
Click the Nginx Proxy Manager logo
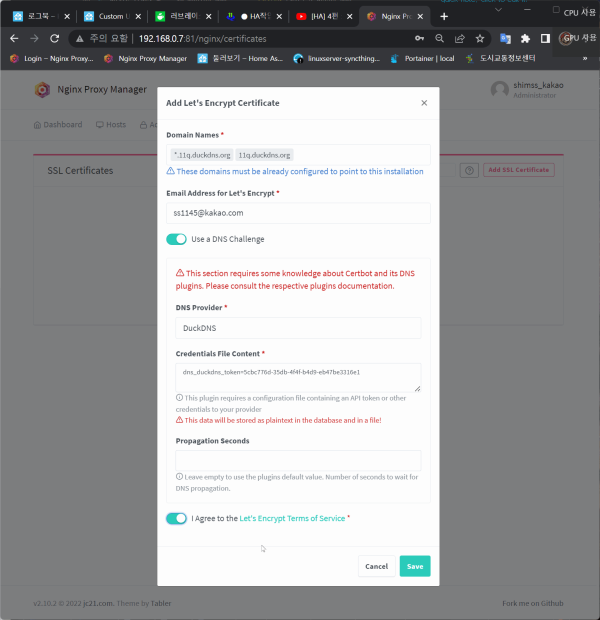coord(42,90)
